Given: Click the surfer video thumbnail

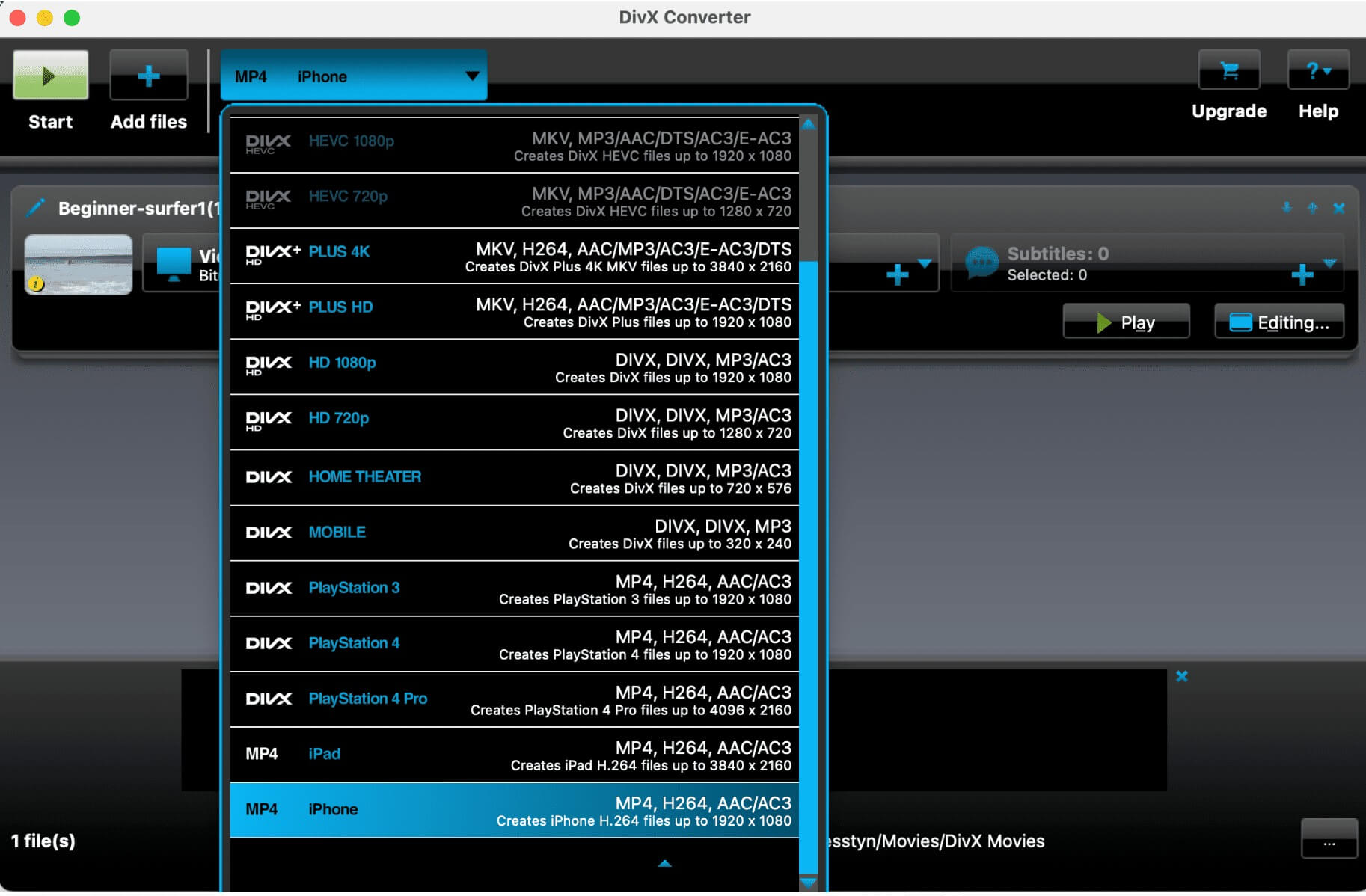Looking at the screenshot, I should click(79, 265).
